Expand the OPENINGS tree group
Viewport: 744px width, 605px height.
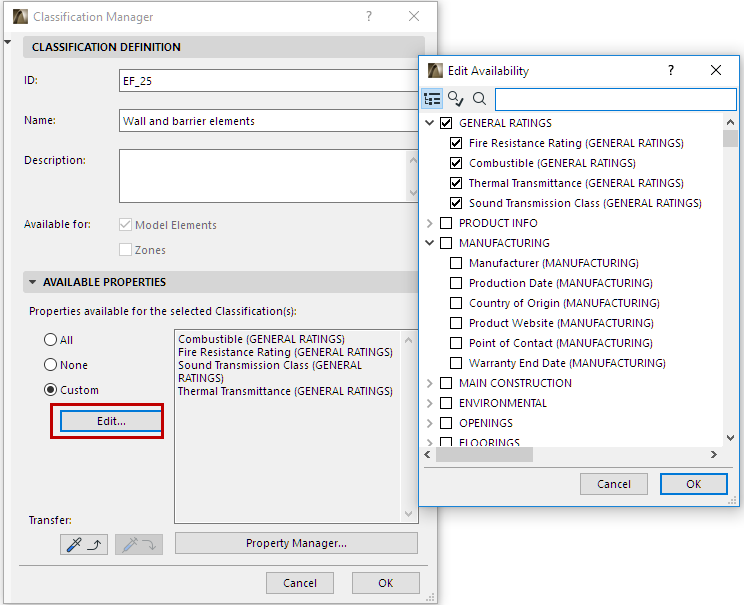pos(429,423)
